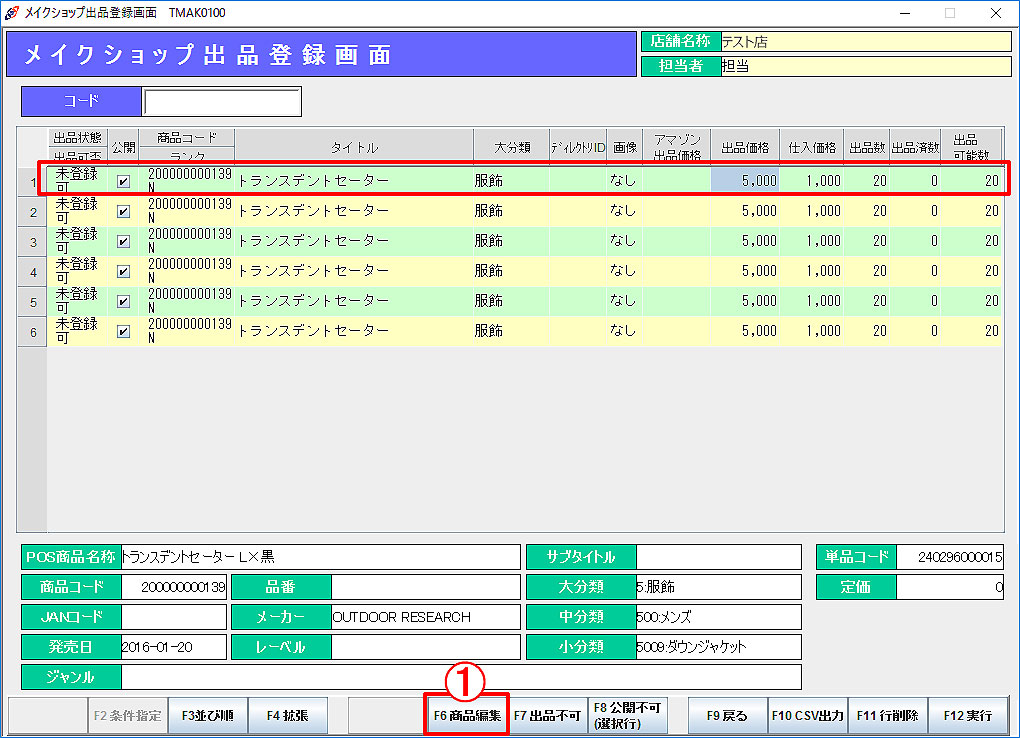
Task: Click the コード input field
Action: click(x=221, y=102)
